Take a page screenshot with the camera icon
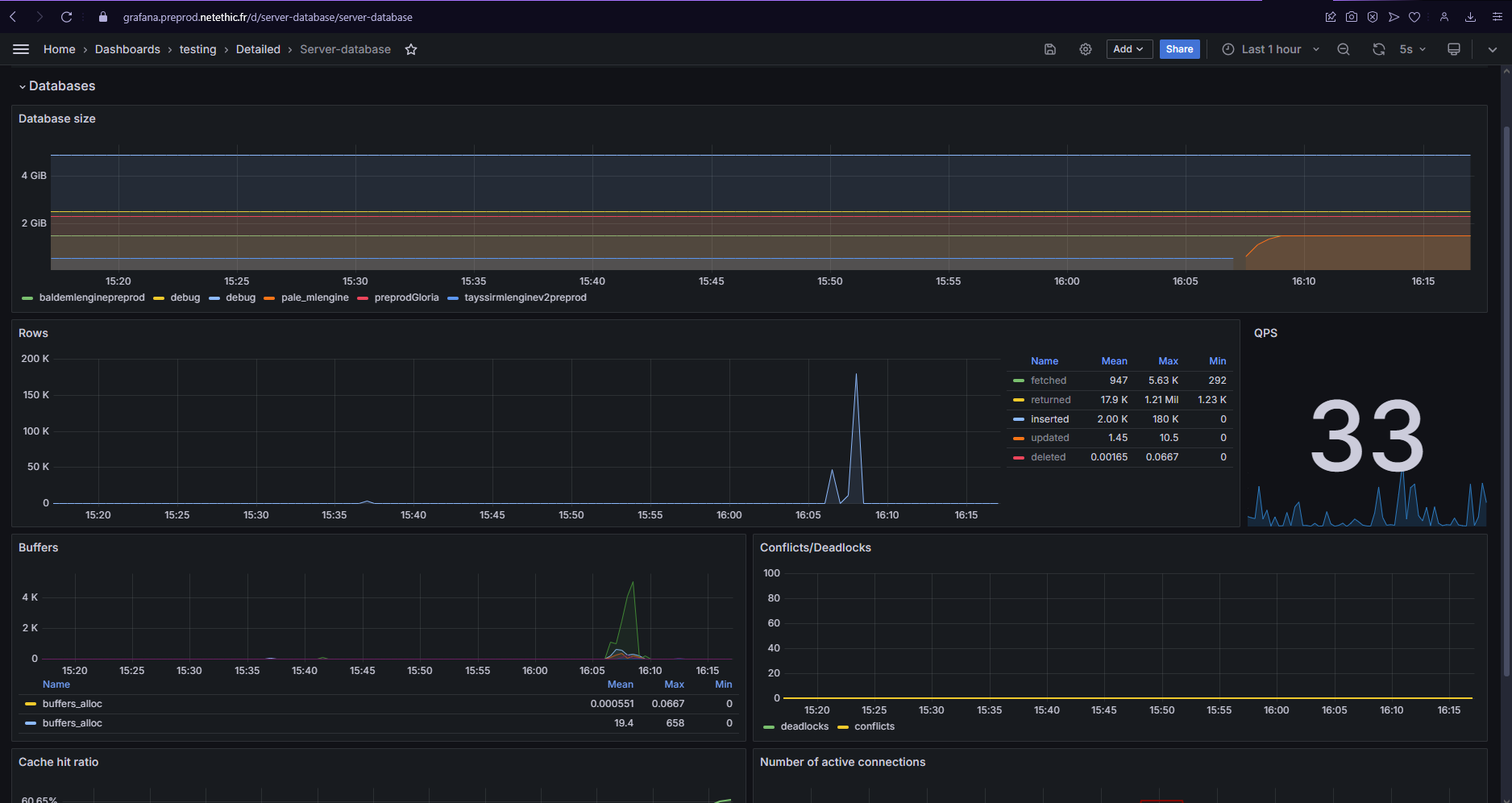 click(x=1352, y=16)
